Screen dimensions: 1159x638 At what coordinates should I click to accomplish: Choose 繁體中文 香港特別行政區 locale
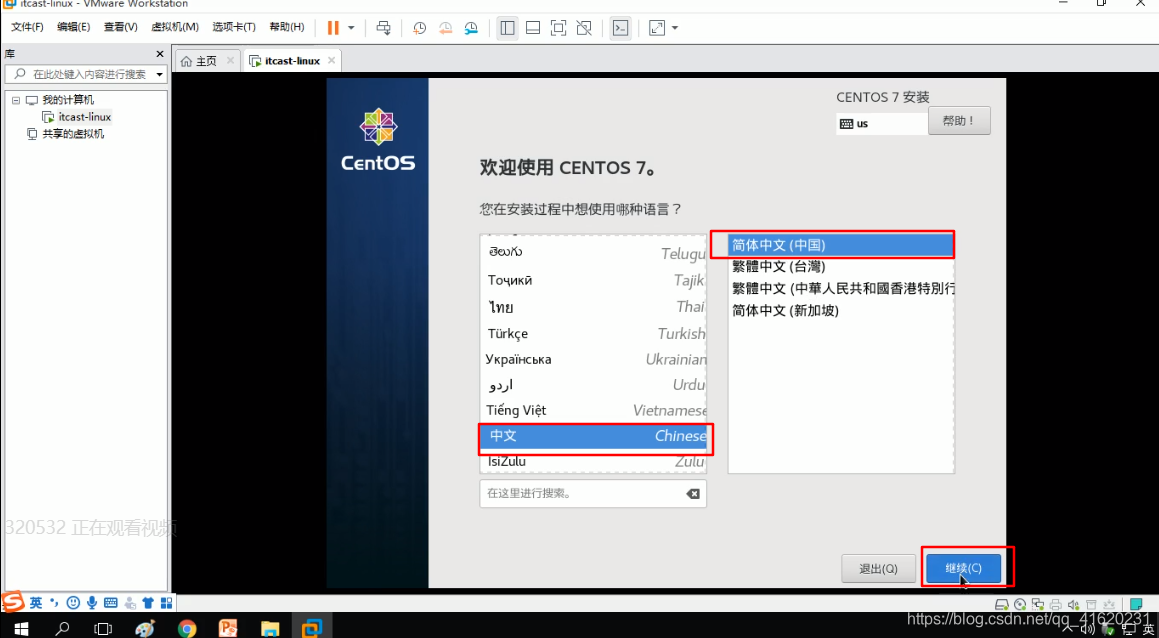841,288
